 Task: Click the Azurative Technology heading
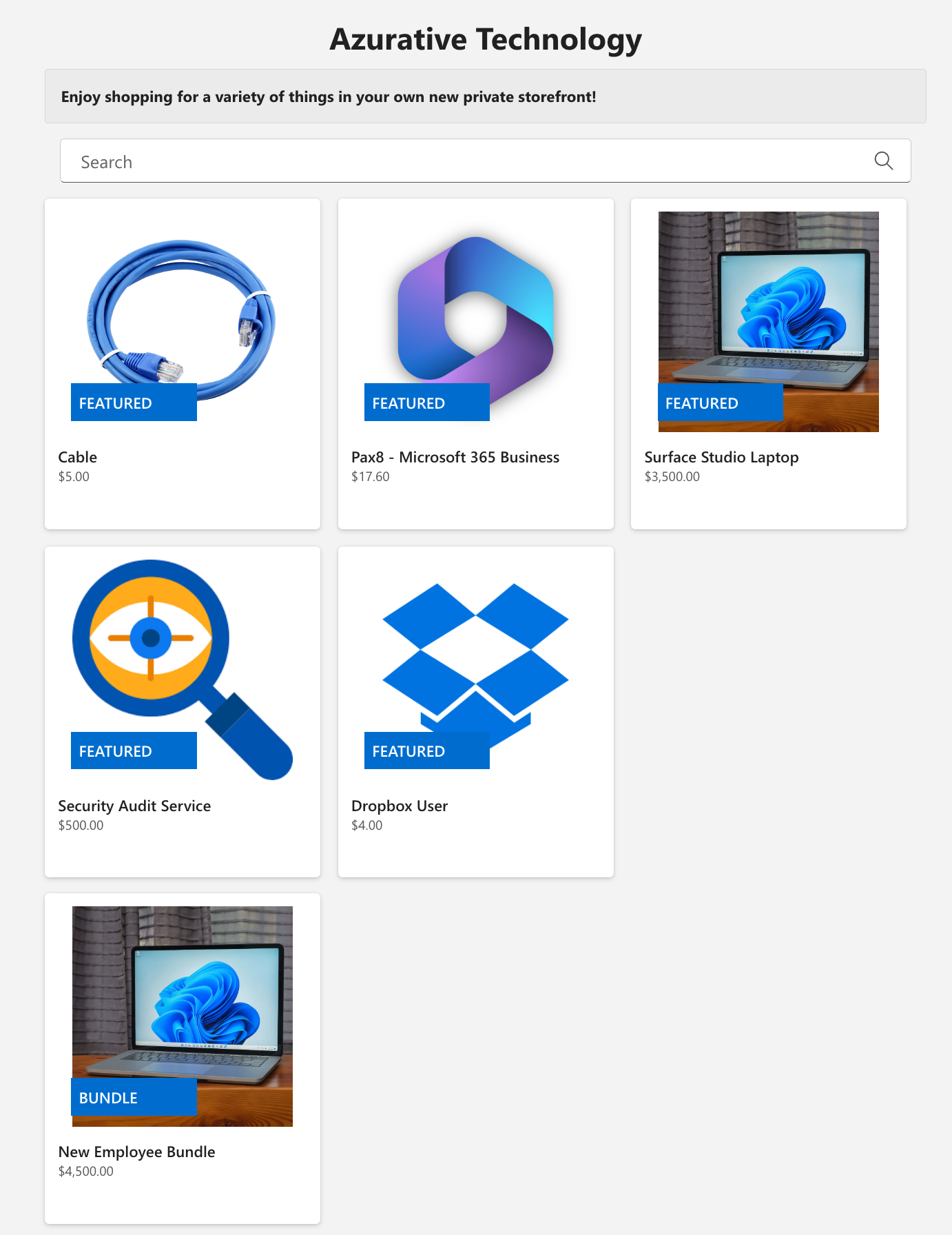[x=486, y=39]
